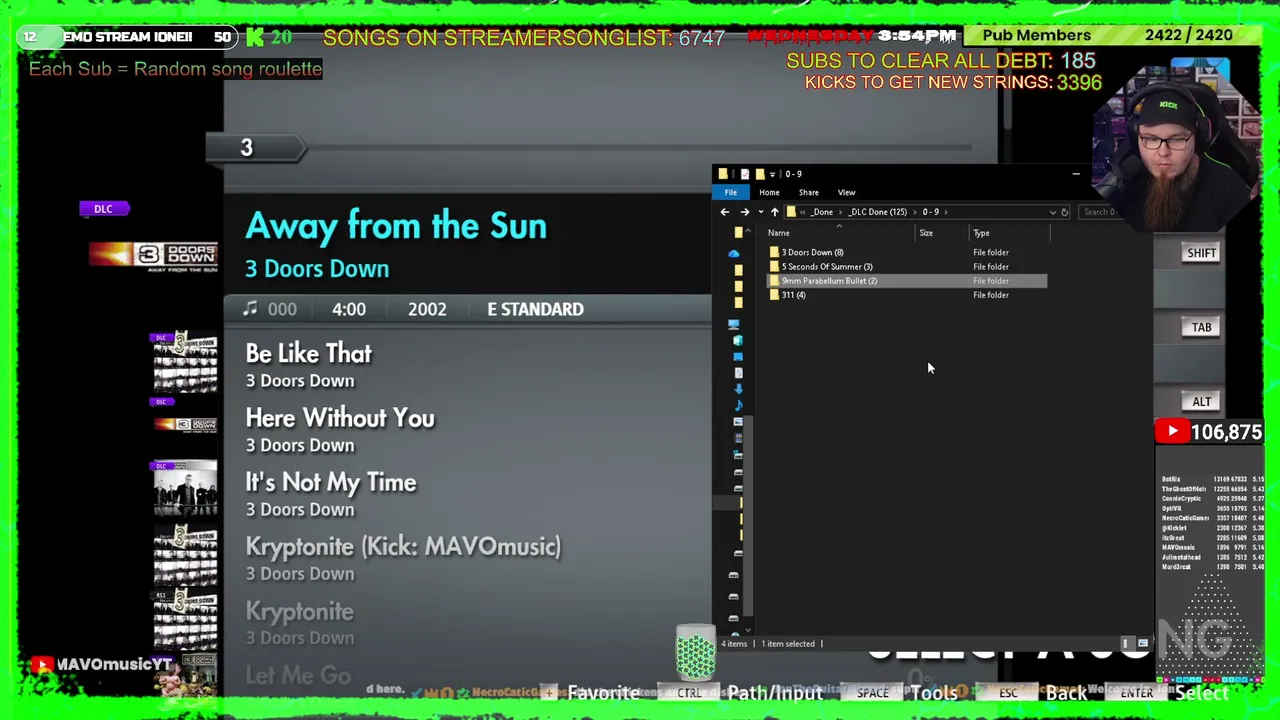Image resolution: width=1280 pixels, height=720 pixels.
Task: Open Downloads arrow icon in navigation pane
Action: coord(738,389)
